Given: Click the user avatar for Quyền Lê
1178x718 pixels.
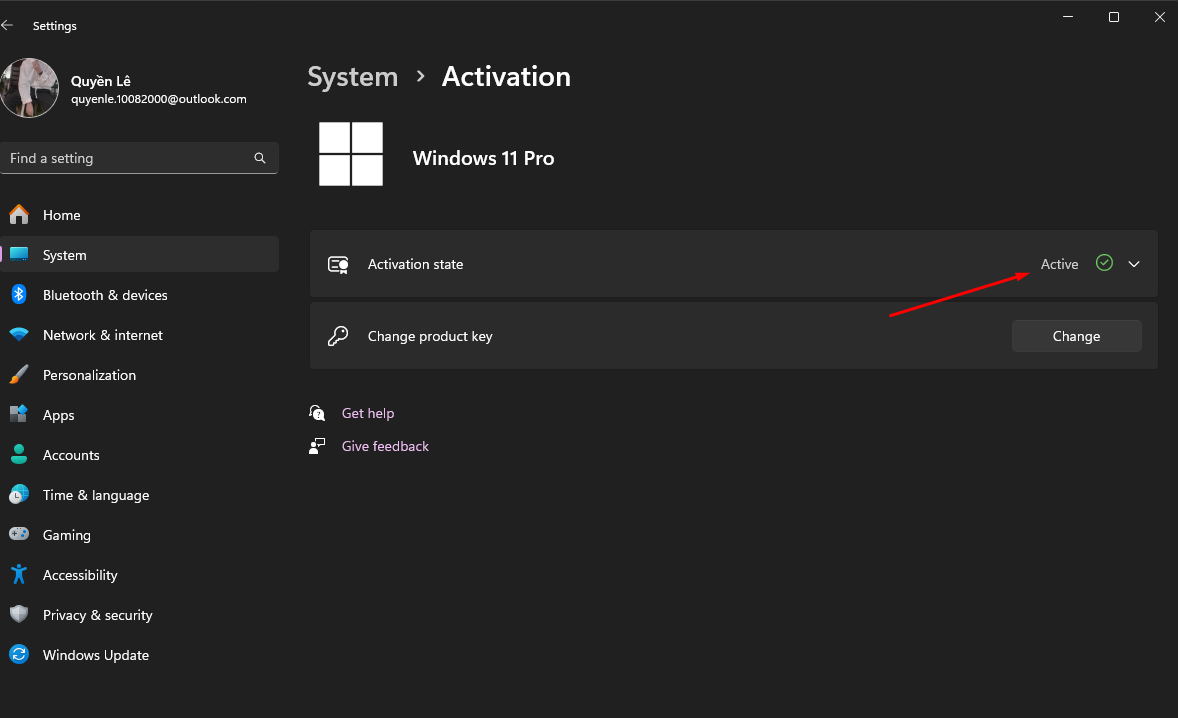Looking at the screenshot, I should [29, 88].
